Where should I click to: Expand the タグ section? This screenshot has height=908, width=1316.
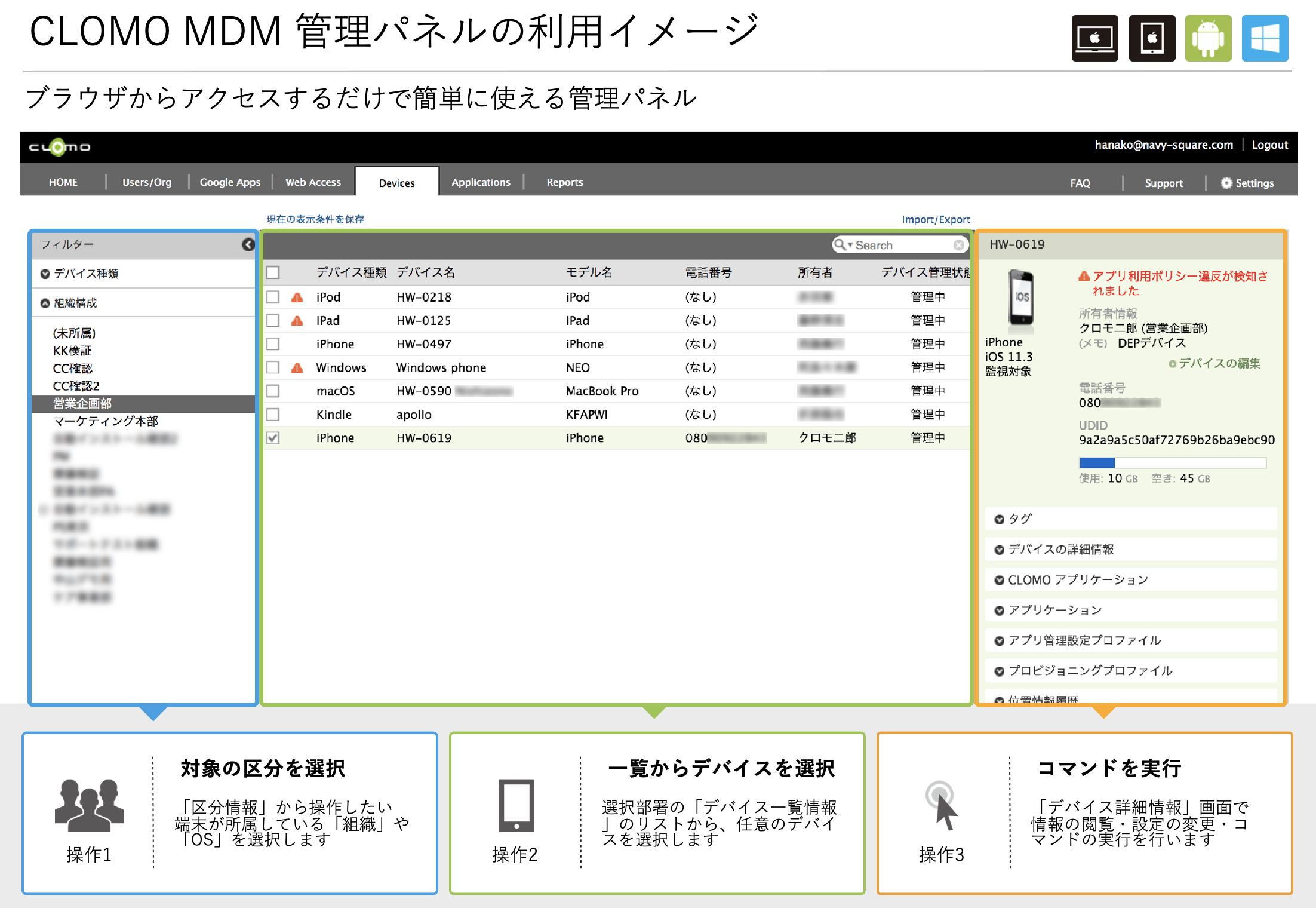[1131, 519]
